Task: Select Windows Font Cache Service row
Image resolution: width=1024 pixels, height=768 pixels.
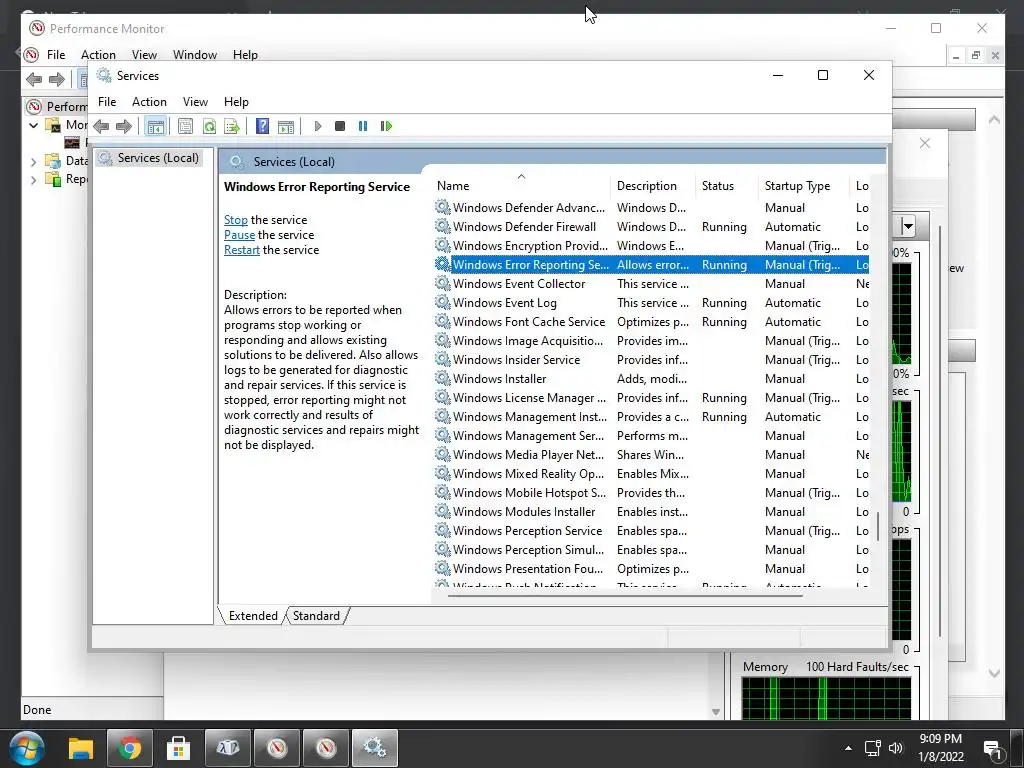Action: [x=651, y=321]
